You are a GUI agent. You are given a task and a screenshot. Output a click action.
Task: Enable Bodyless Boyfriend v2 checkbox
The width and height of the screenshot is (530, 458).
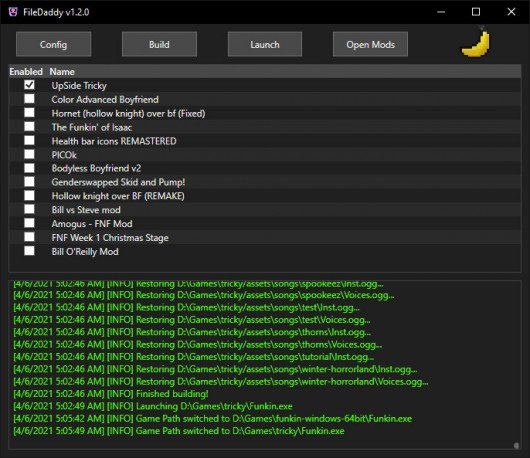(29, 168)
